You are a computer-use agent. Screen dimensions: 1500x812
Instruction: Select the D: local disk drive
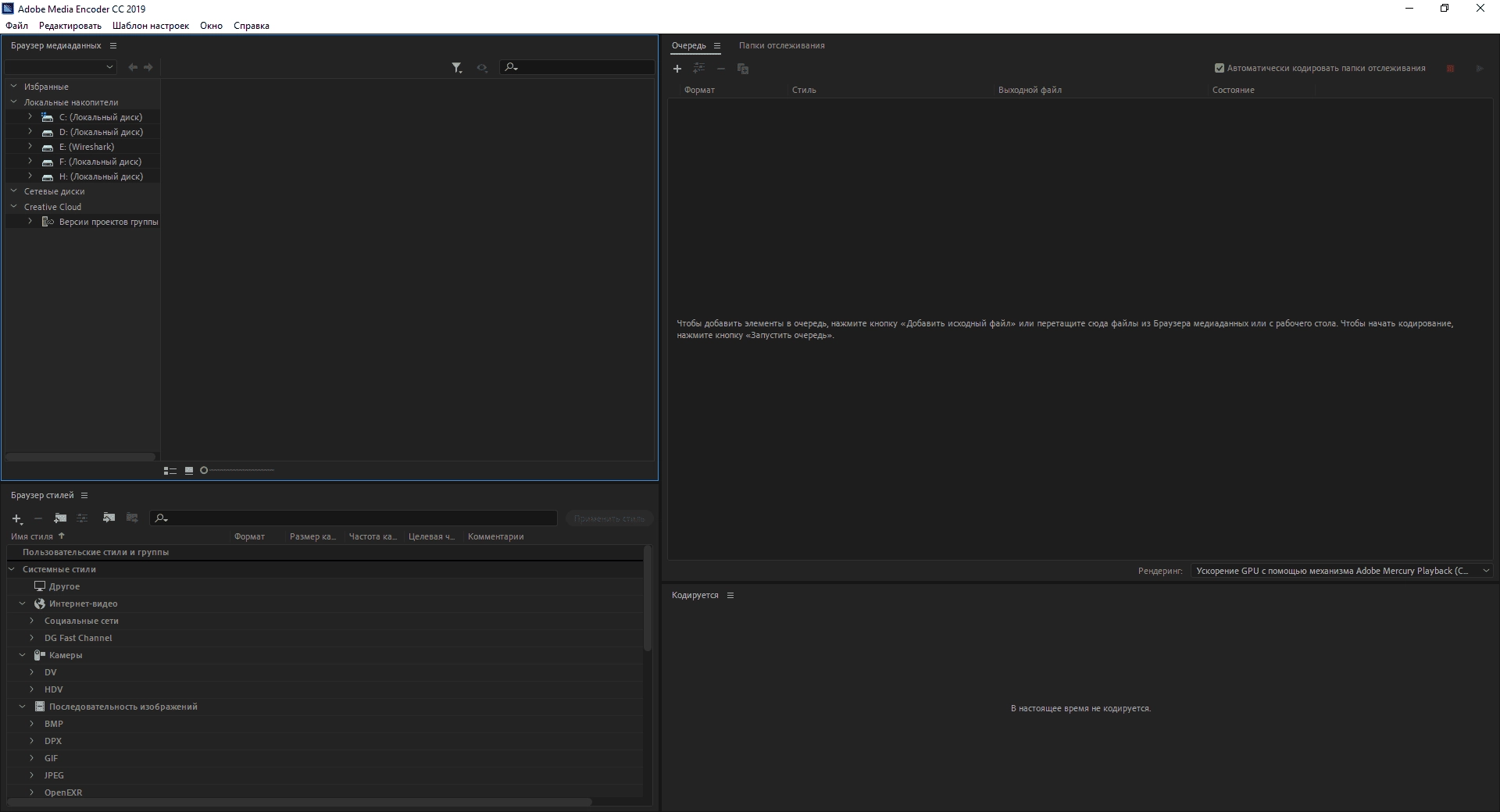point(101,133)
